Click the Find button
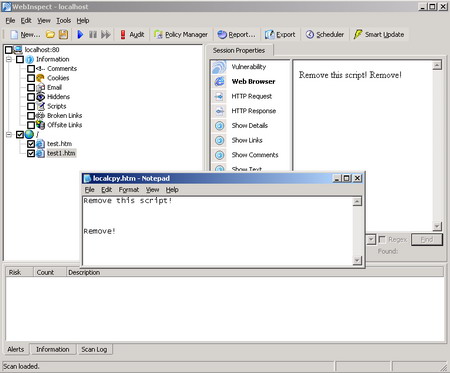Screen dimensions: 450x373 pos(427,239)
